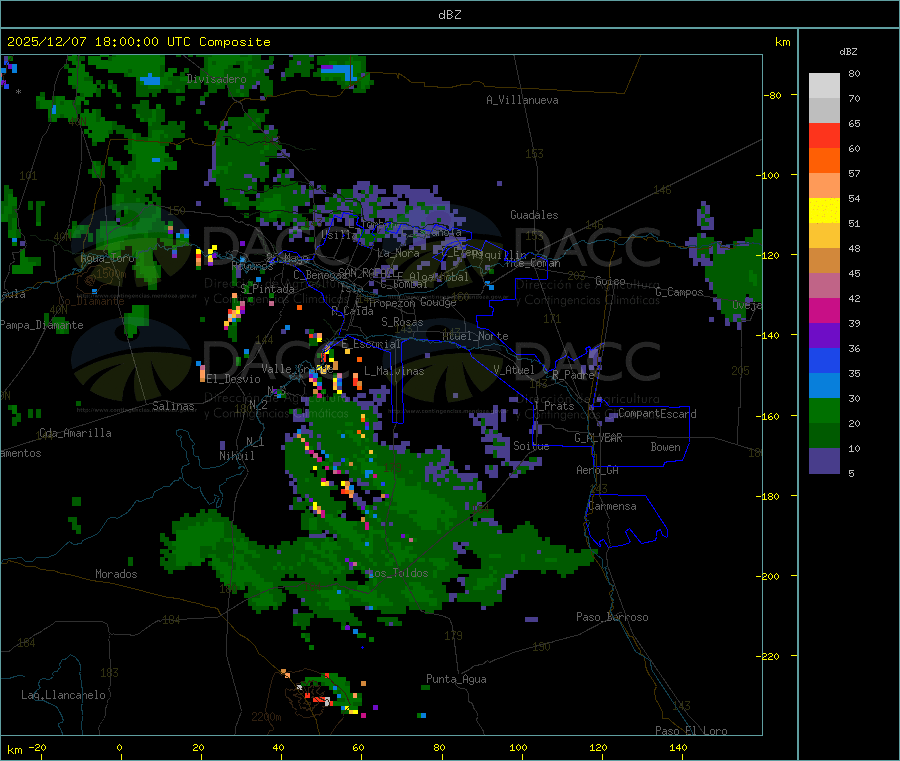
Task: Select the El_Desvio label
Action: tap(234, 379)
